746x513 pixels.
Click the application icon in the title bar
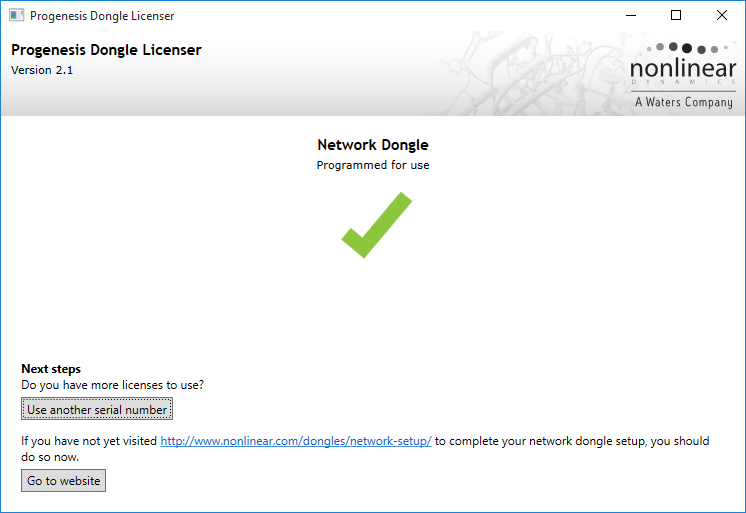tap(17, 15)
